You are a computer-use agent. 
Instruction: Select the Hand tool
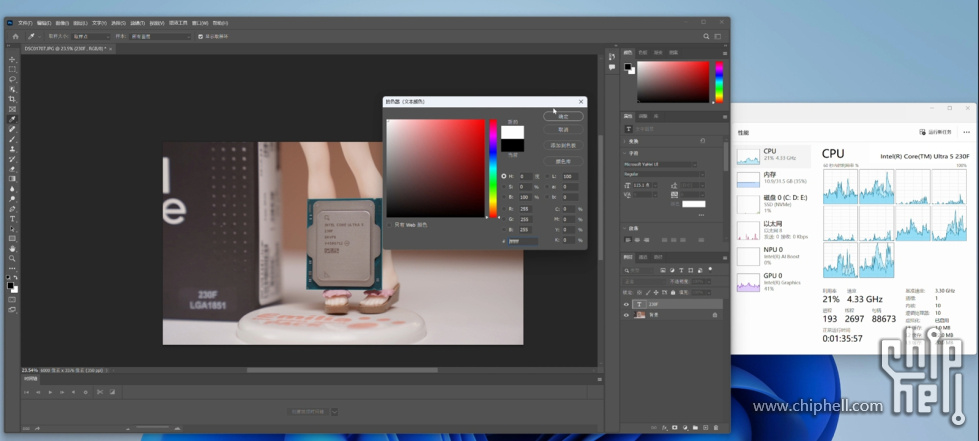tap(12, 249)
